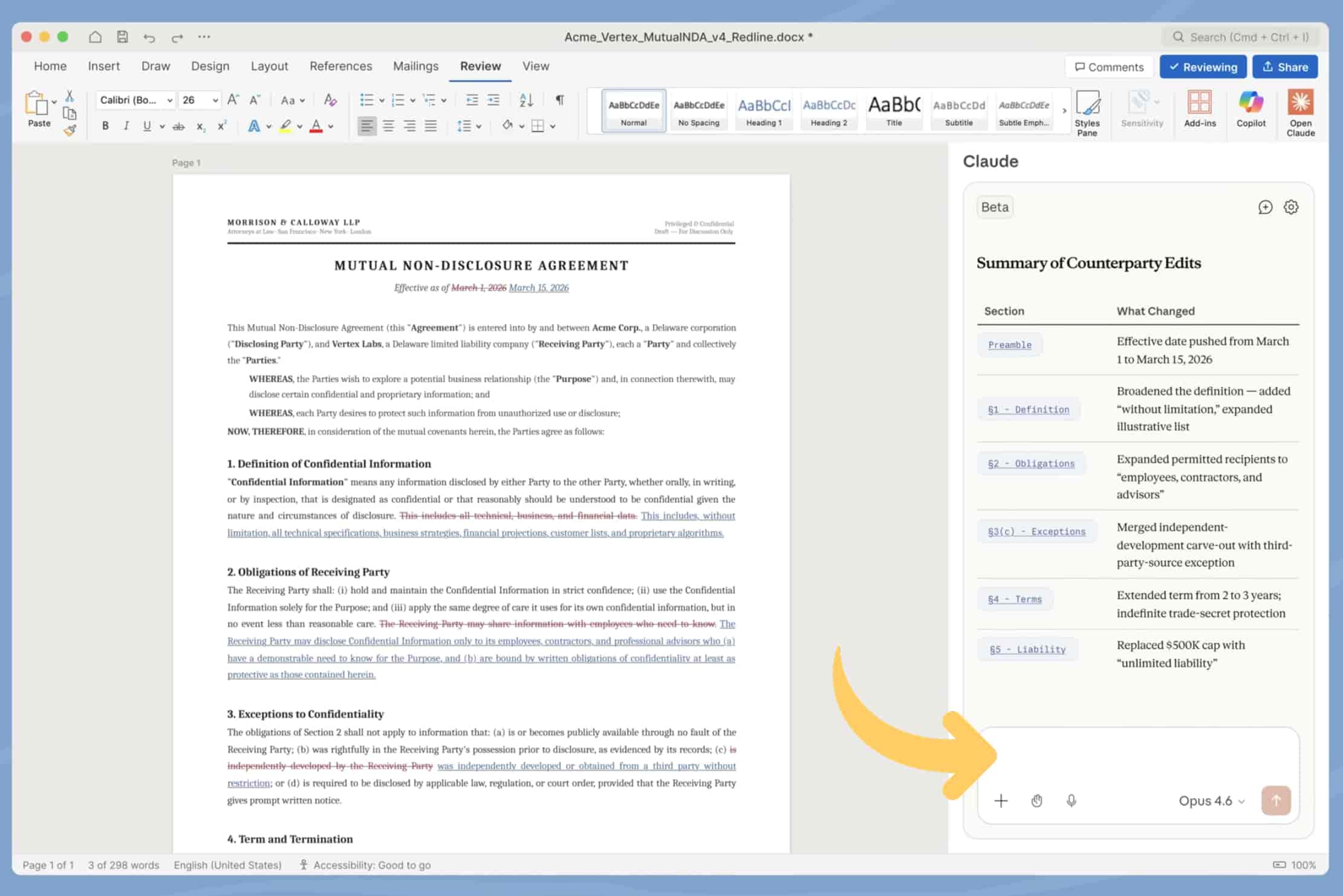The width and height of the screenshot is (1343, 896).
Task: Attach a file with the plus icon in Claude
Action: click(x=1001, y=800)
